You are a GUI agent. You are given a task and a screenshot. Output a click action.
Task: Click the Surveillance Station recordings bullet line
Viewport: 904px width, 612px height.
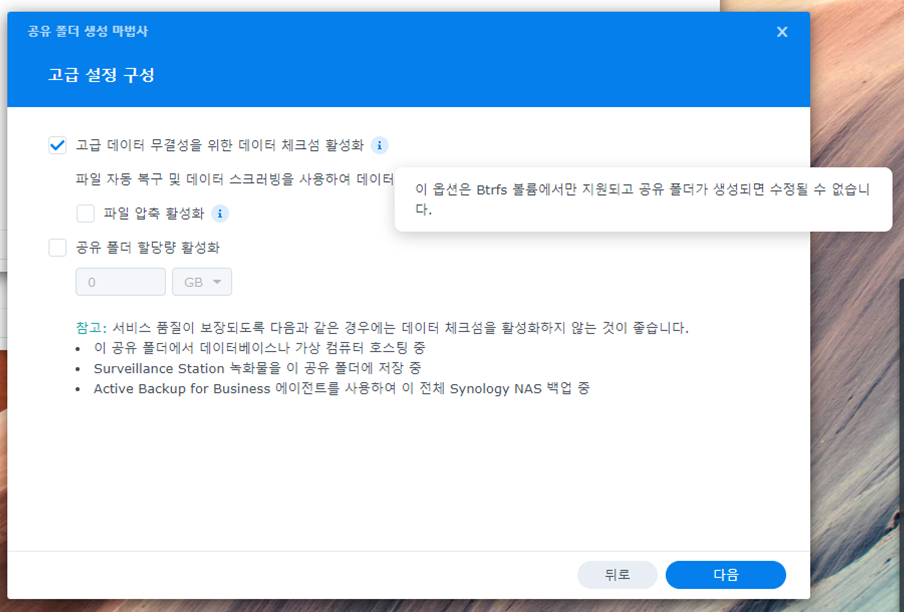(x=257, y=368)
